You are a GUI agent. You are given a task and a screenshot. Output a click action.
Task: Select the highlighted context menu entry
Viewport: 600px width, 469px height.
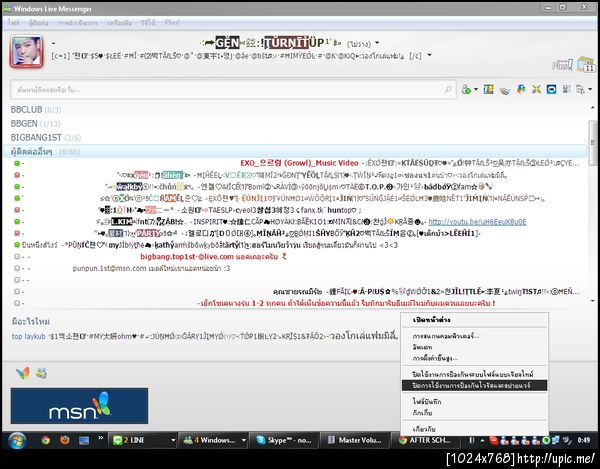click(474, 385)
